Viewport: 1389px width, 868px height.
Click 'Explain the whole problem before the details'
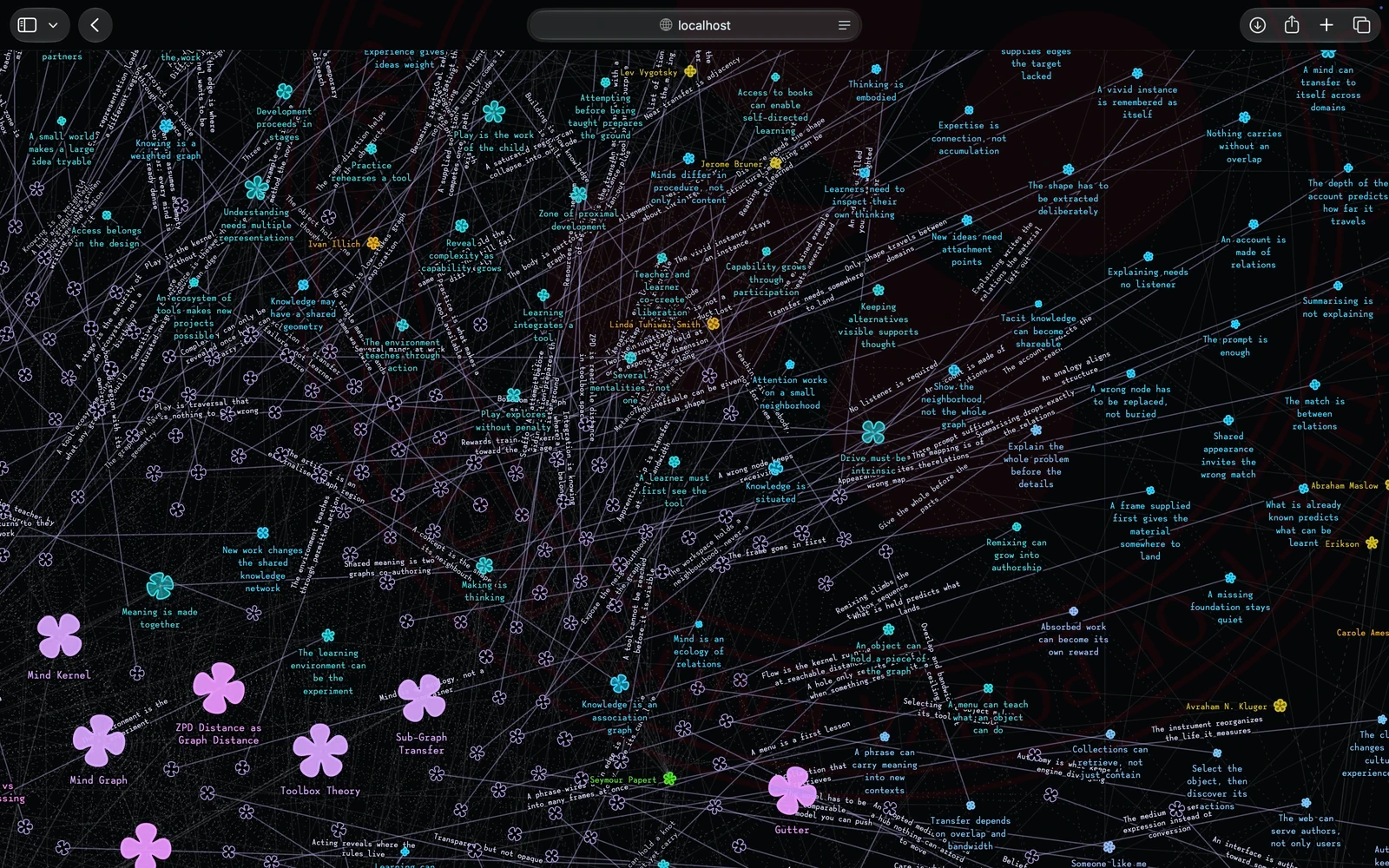(1036, 465)
